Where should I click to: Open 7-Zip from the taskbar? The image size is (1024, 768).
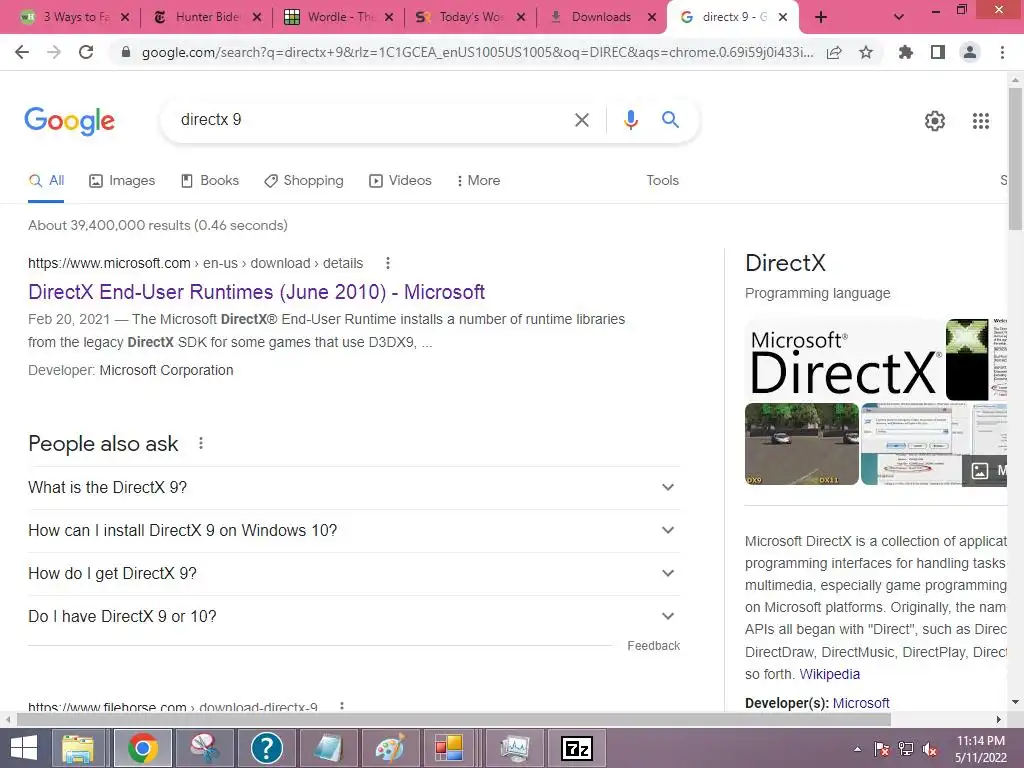[577, 748]
